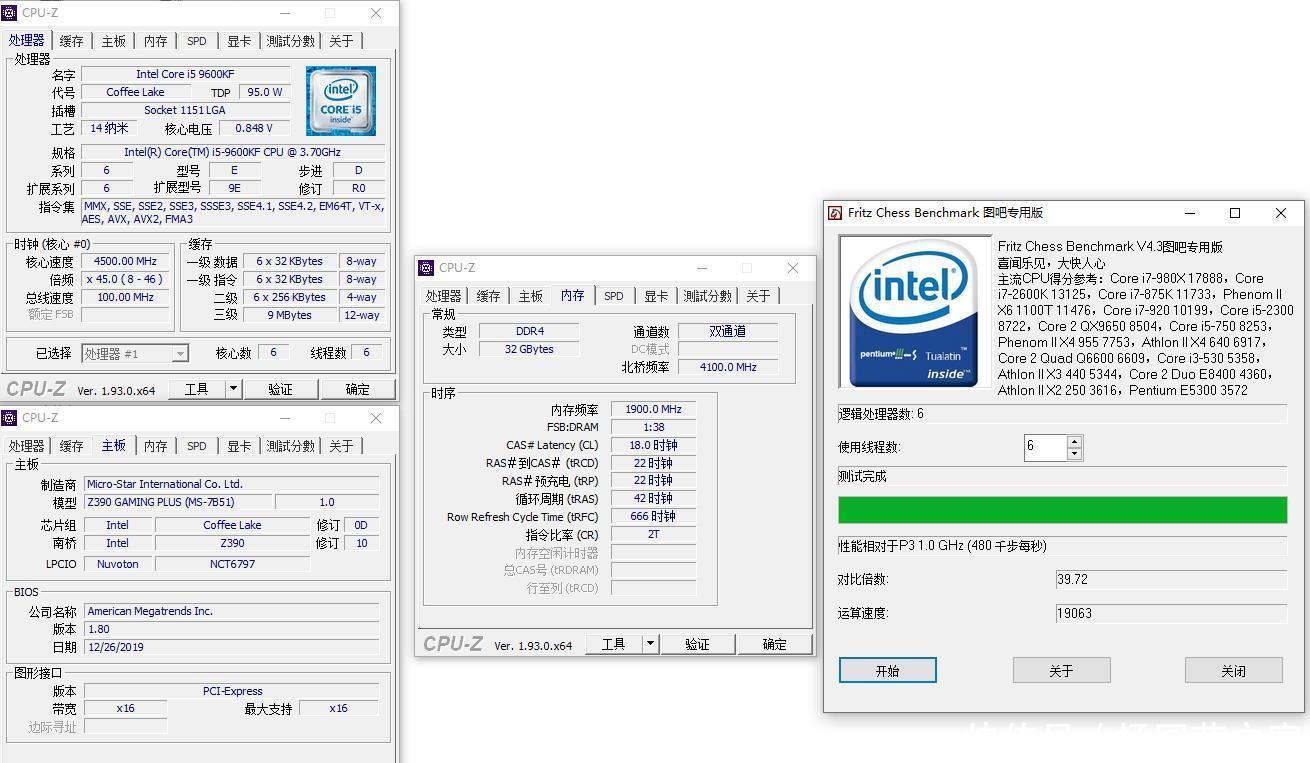Click CPU-Z app icon in processor window title
This screenshot has height=763, width=1310.
[x=10, y=13]
